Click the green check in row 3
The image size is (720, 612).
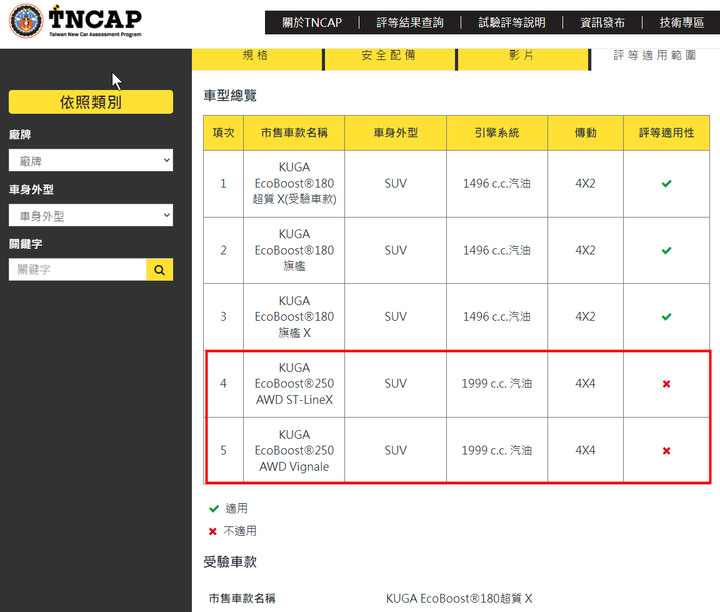click(x=666, y=317)
